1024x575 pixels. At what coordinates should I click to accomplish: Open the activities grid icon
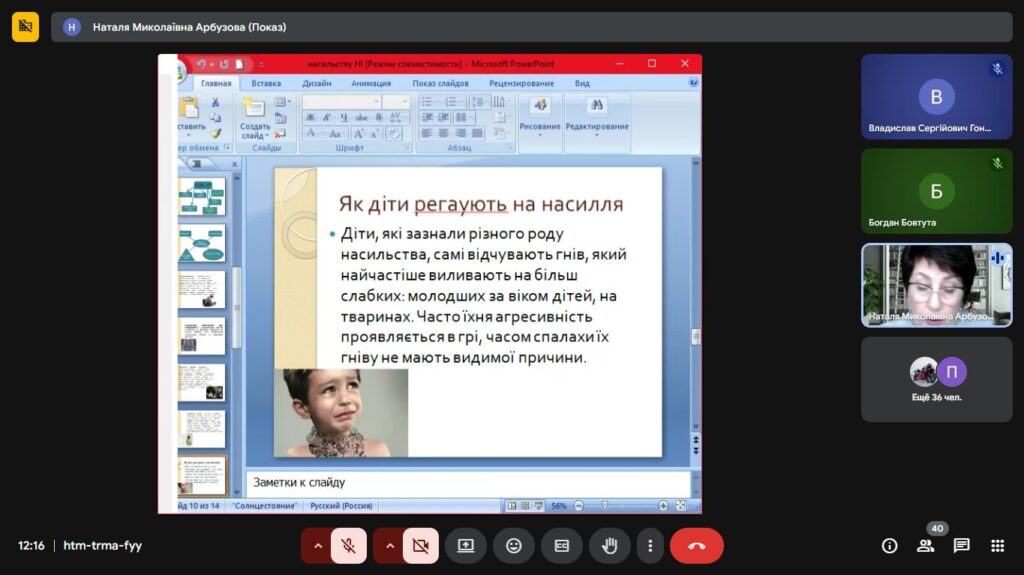[x=997, y=546]
